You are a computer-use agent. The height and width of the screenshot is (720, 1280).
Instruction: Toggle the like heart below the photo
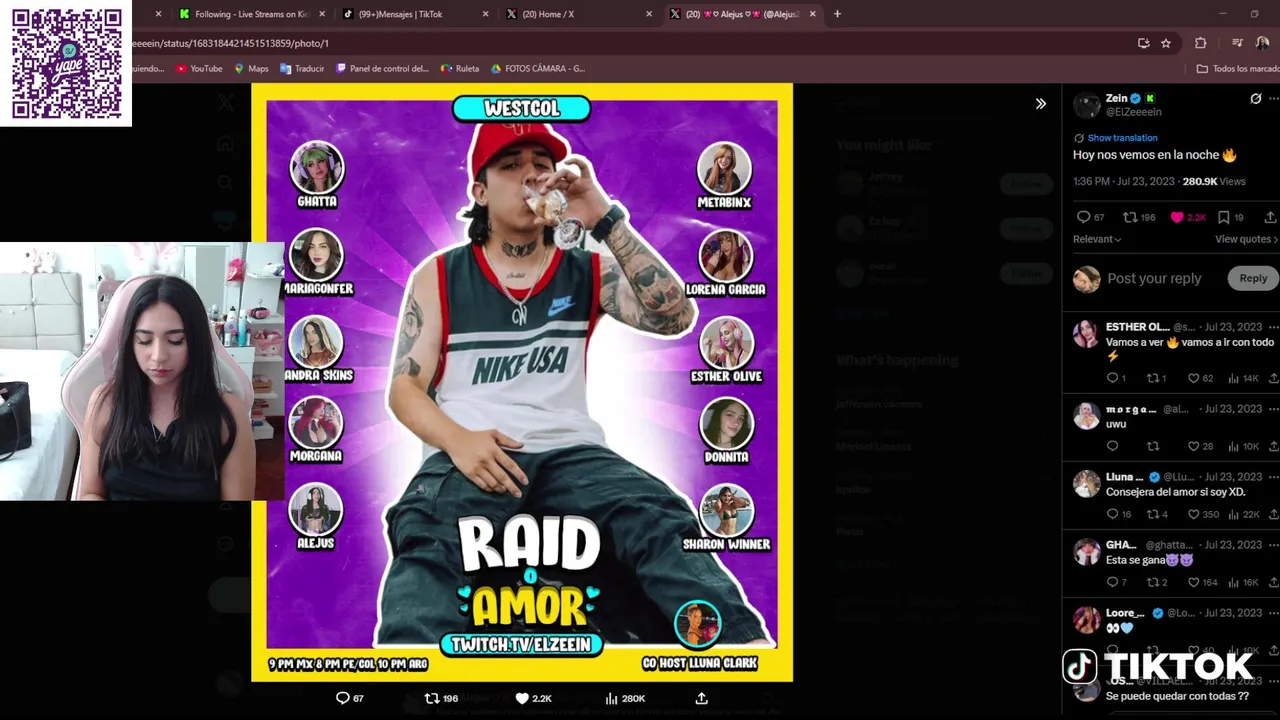click(521, 698)
